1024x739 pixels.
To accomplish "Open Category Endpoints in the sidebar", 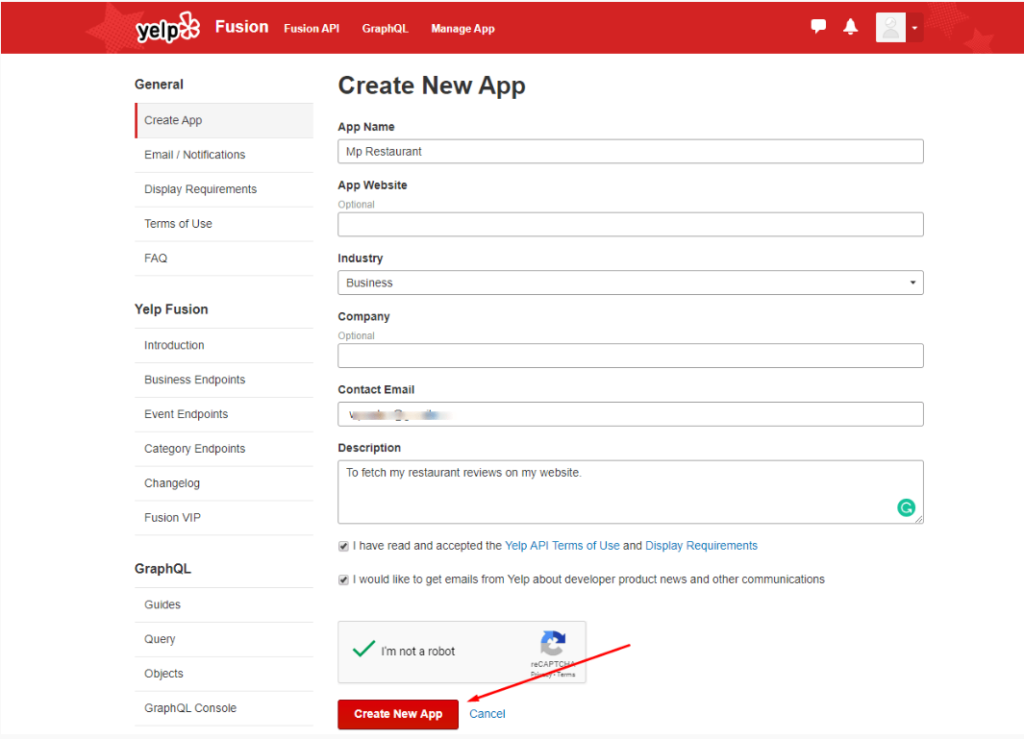I will pos(224,449).
